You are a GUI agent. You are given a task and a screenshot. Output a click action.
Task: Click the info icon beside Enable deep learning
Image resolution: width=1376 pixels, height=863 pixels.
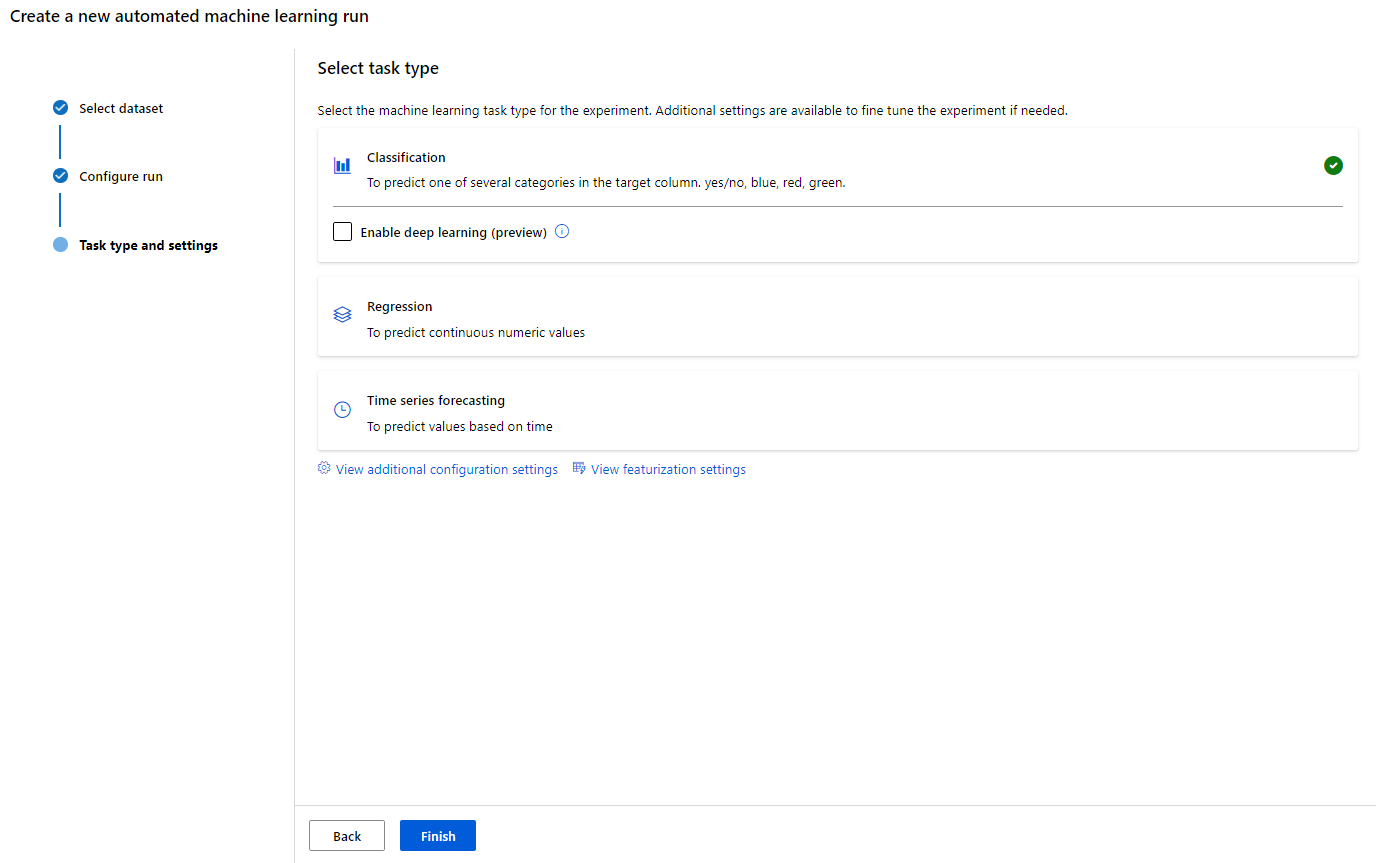click(x=562, y=232)
